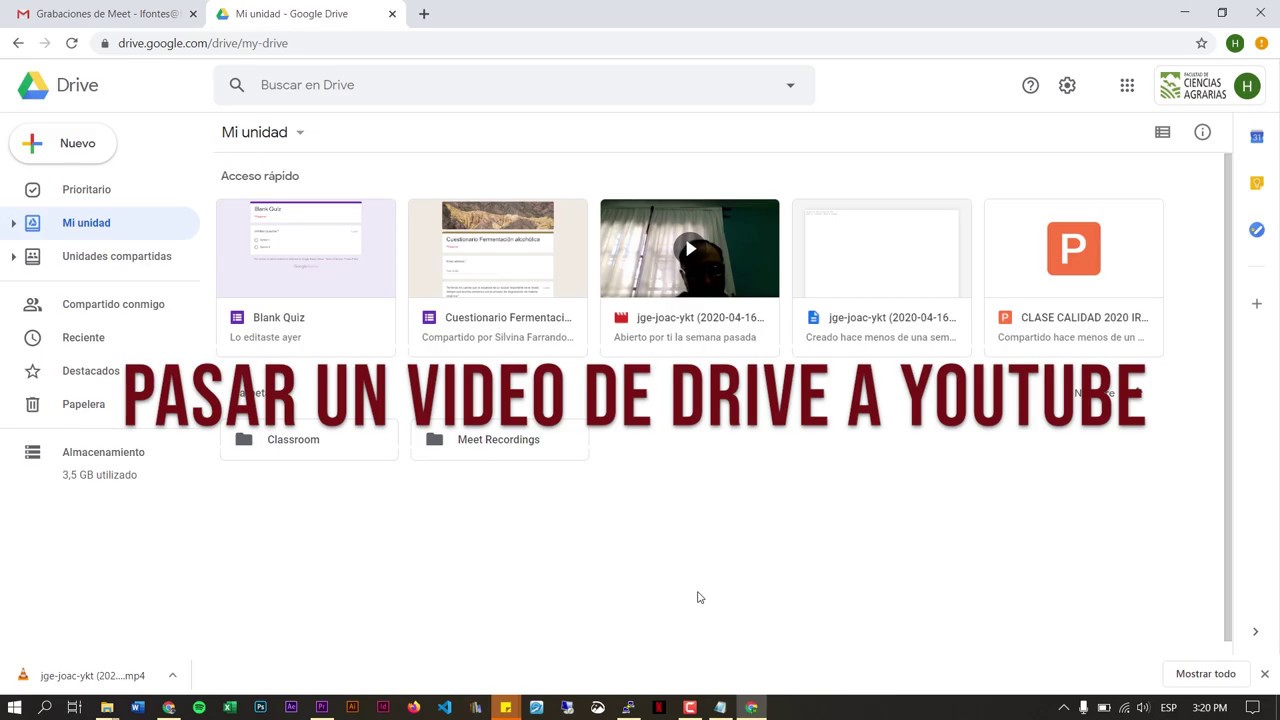Open Papelera (trash)

point(83,404)
